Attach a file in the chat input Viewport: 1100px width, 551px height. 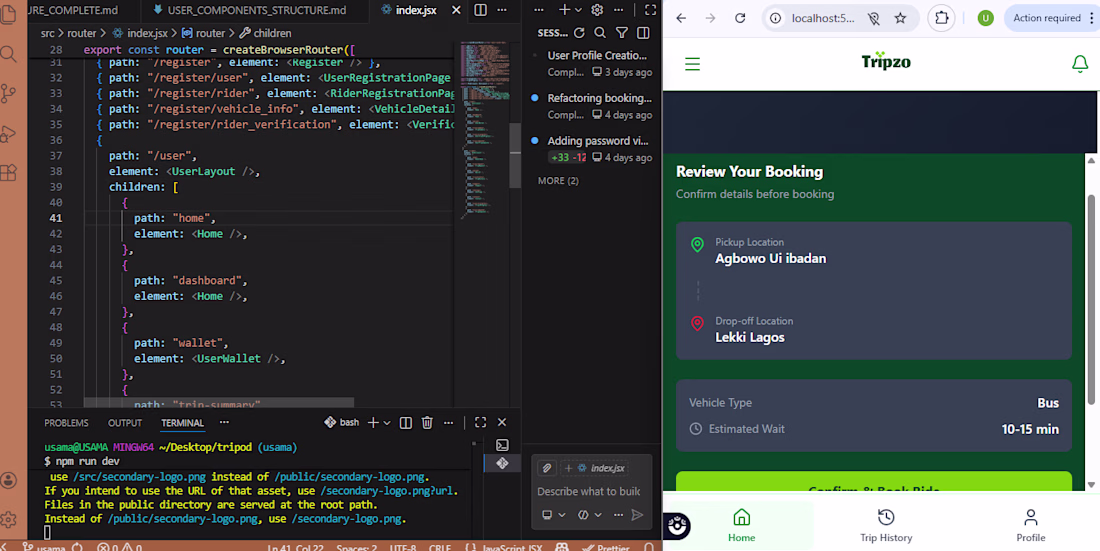[x=547, y=468]
